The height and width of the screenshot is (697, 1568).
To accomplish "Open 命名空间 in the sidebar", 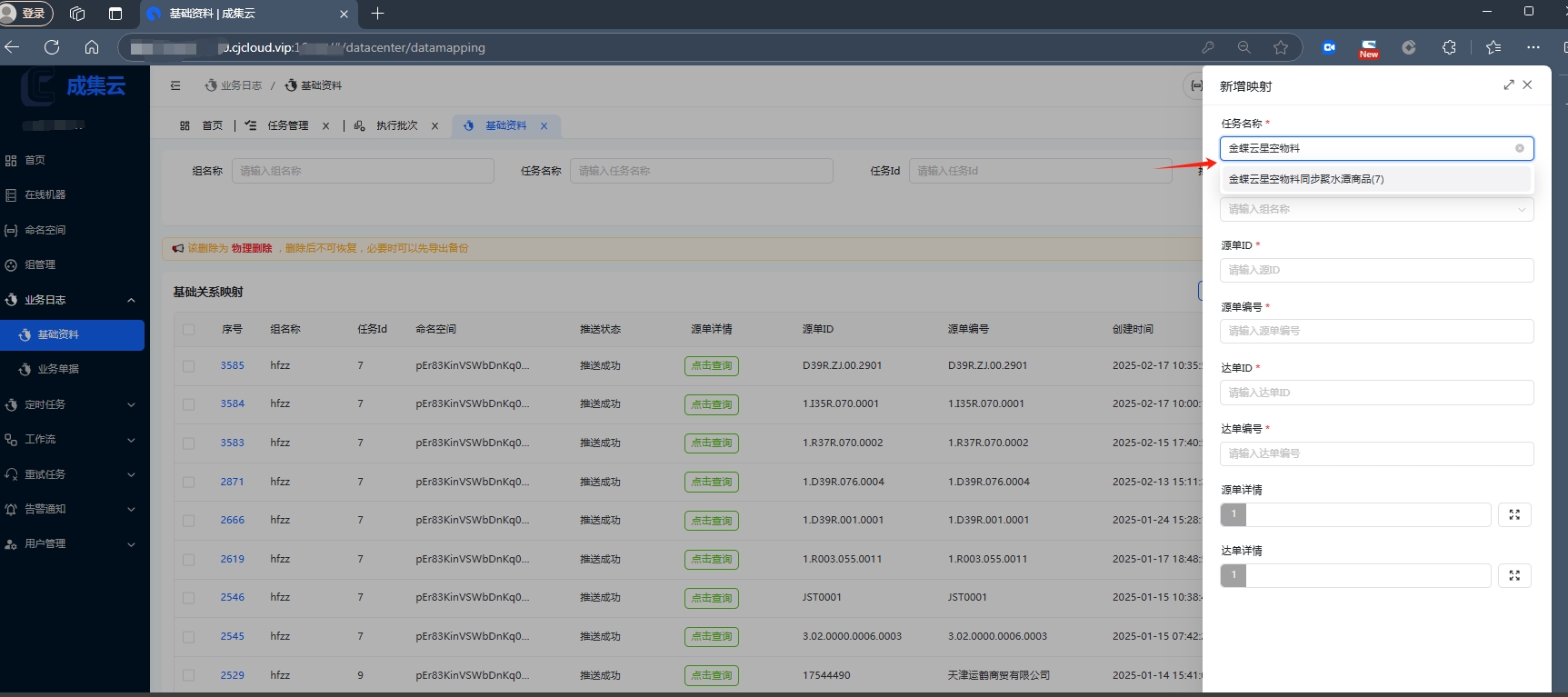I will 45,230.
